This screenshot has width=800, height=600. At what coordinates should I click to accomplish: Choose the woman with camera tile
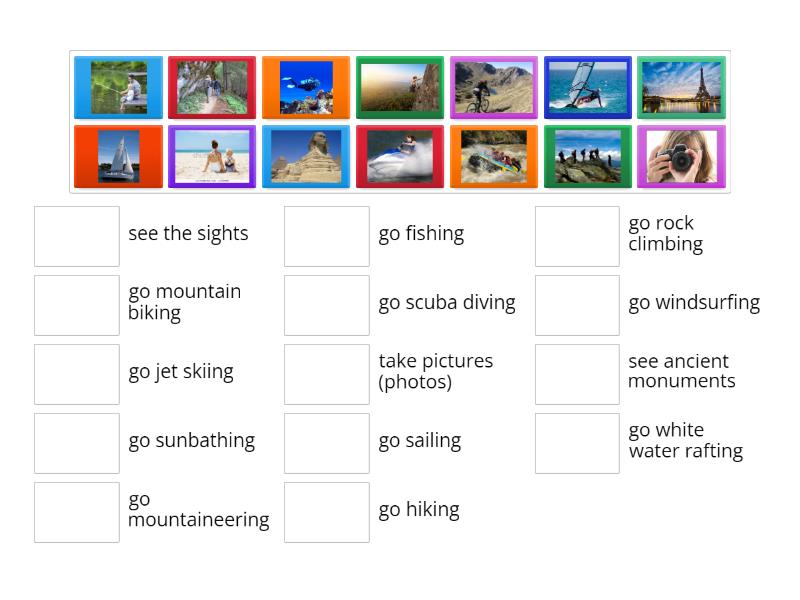point(681,157)
